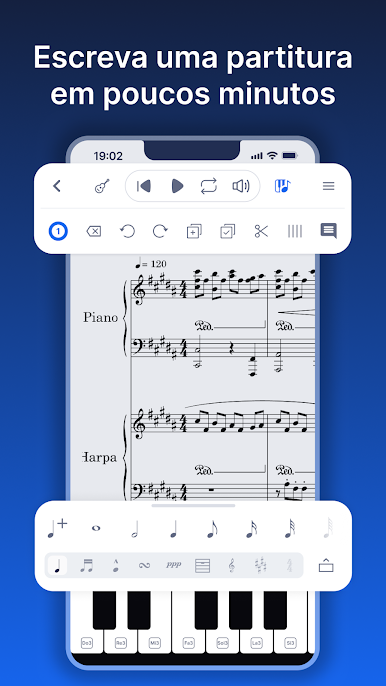386x686 pixels.
Task: Tap the Fa3 piano key
Action: (189, 643)
